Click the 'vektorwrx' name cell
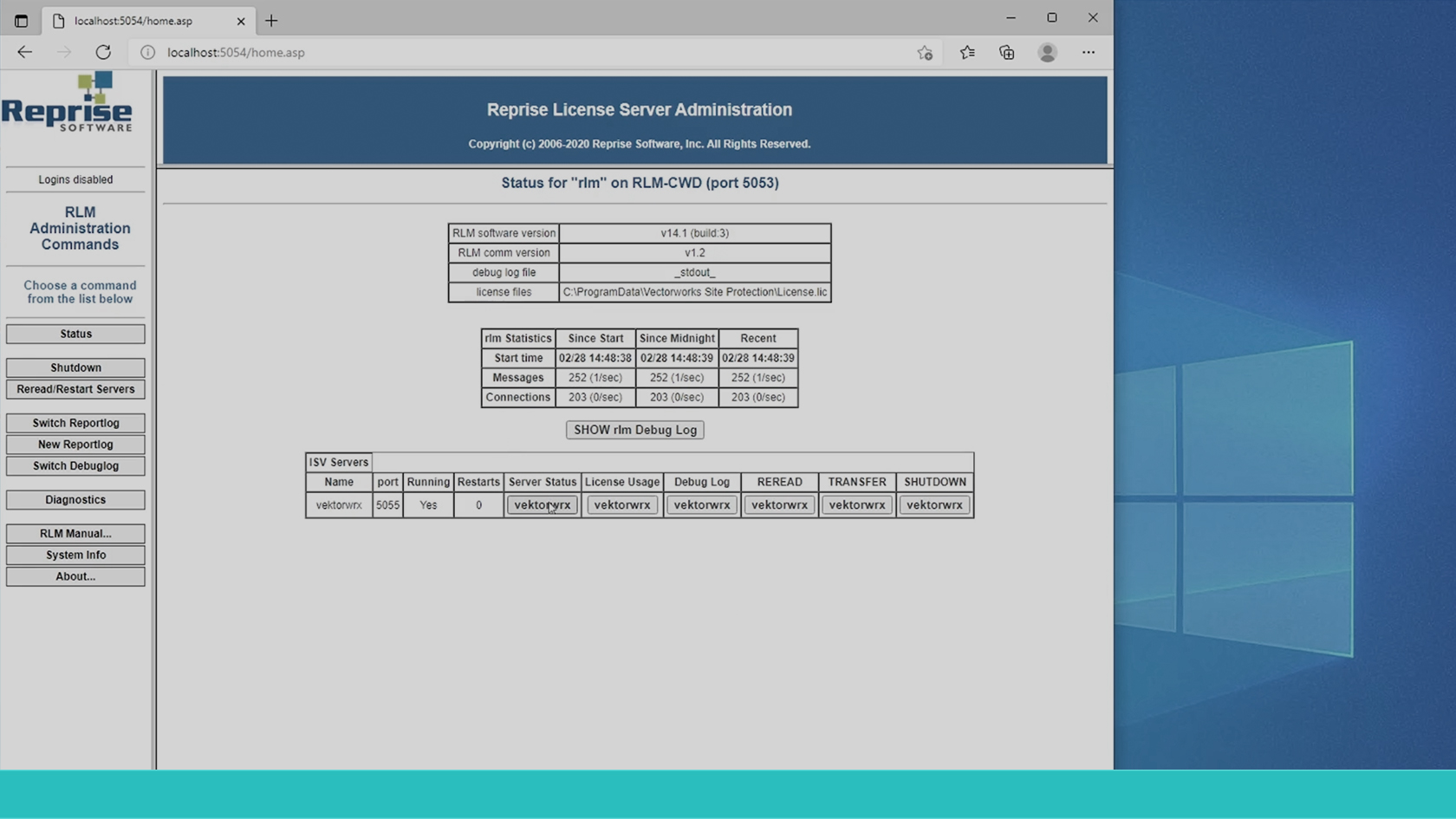The image size is (1456, 819). [339, 504]
